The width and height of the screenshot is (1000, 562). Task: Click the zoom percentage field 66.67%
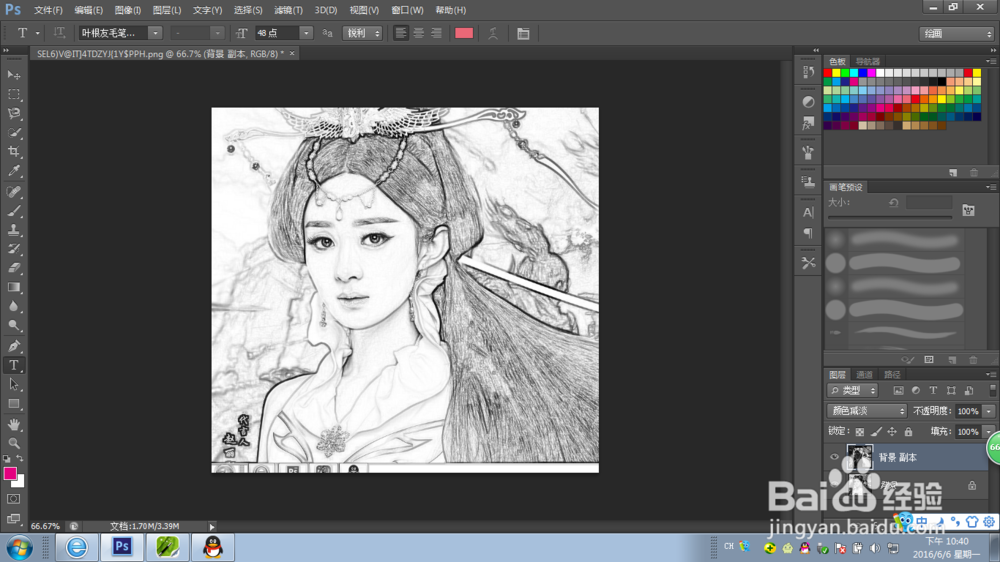[45, 526]
